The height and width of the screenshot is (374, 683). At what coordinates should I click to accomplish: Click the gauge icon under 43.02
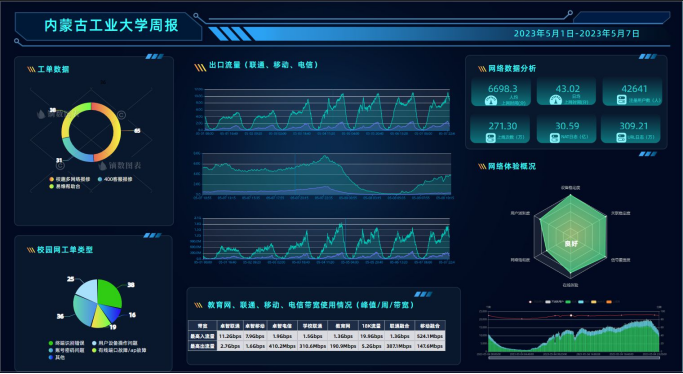coord(556,100)
